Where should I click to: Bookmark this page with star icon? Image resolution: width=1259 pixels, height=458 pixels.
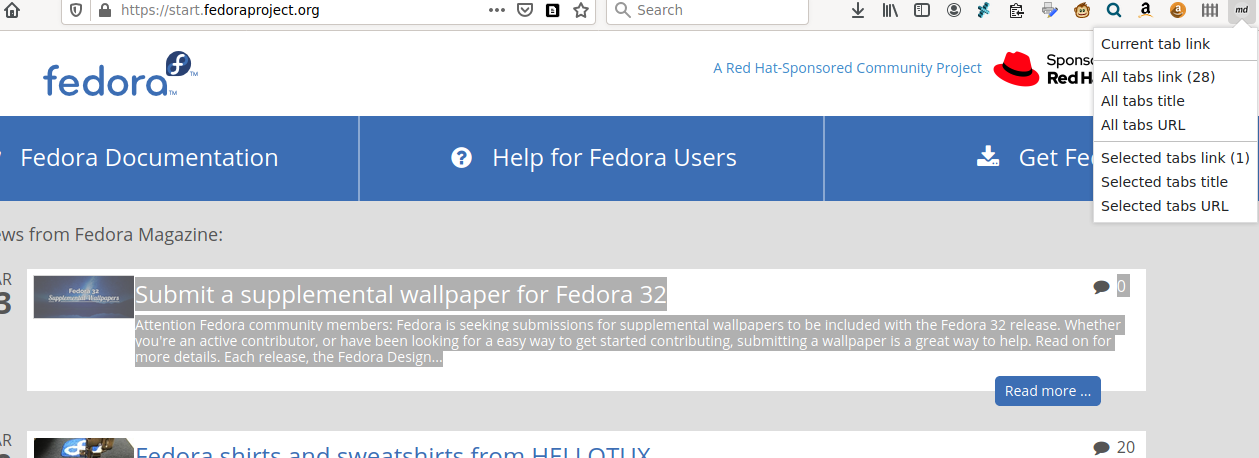(580, 10)
